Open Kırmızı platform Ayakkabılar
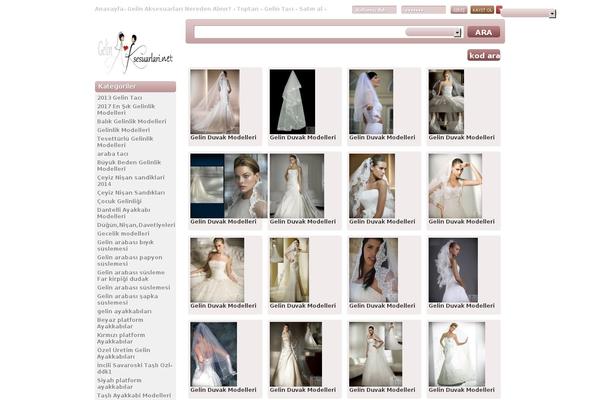The height and width of the screenshot is (400, 600). point(121,338)
